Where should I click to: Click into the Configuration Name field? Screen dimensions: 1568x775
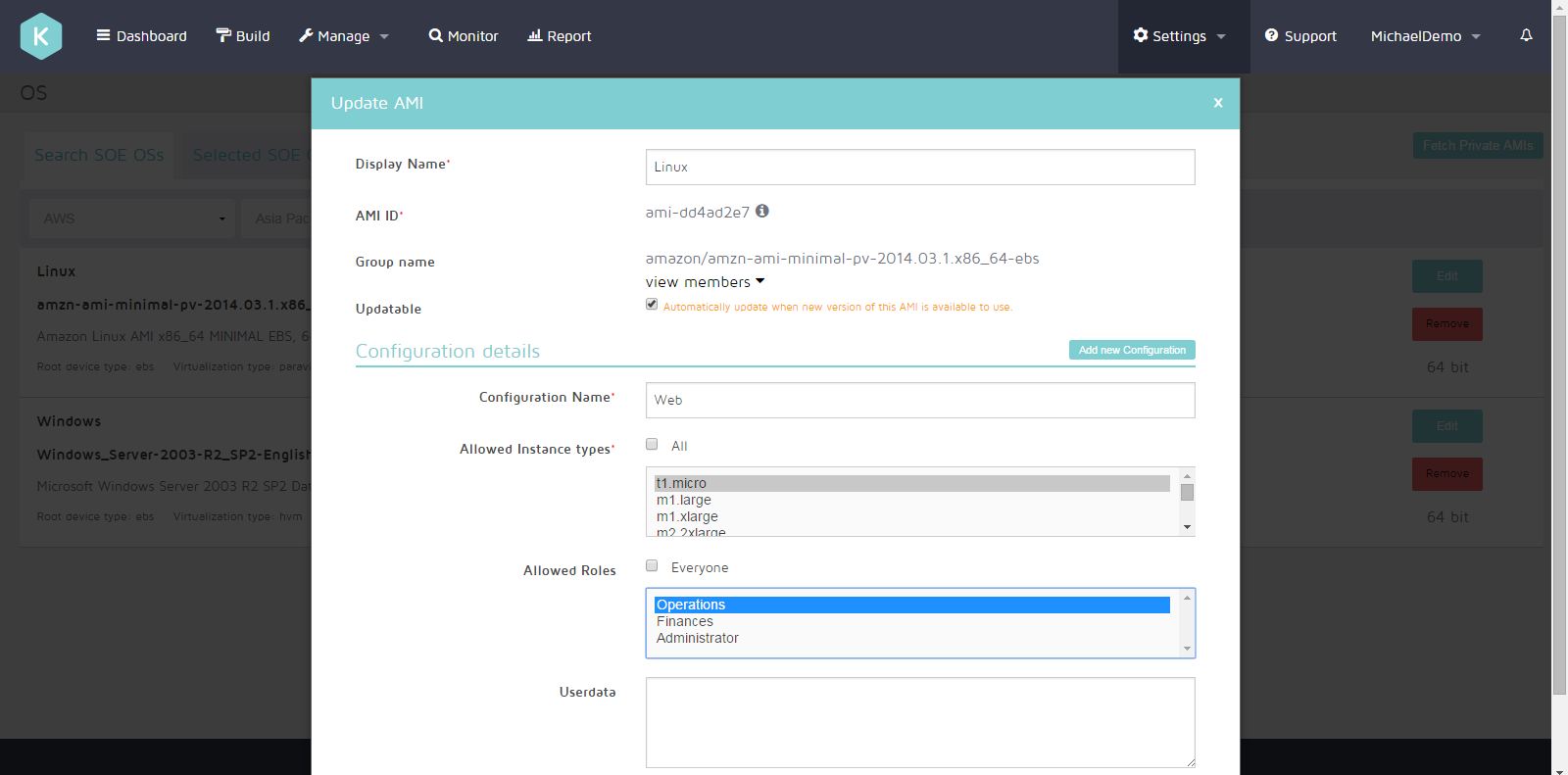[x=919, y=400]
